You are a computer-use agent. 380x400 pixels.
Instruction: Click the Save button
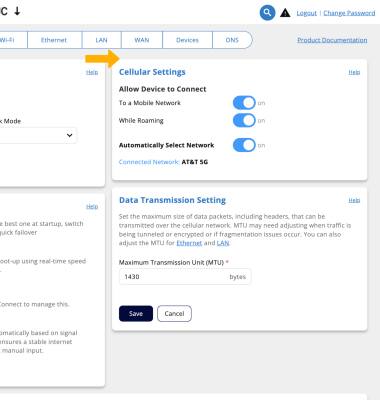tap(136, 314)
